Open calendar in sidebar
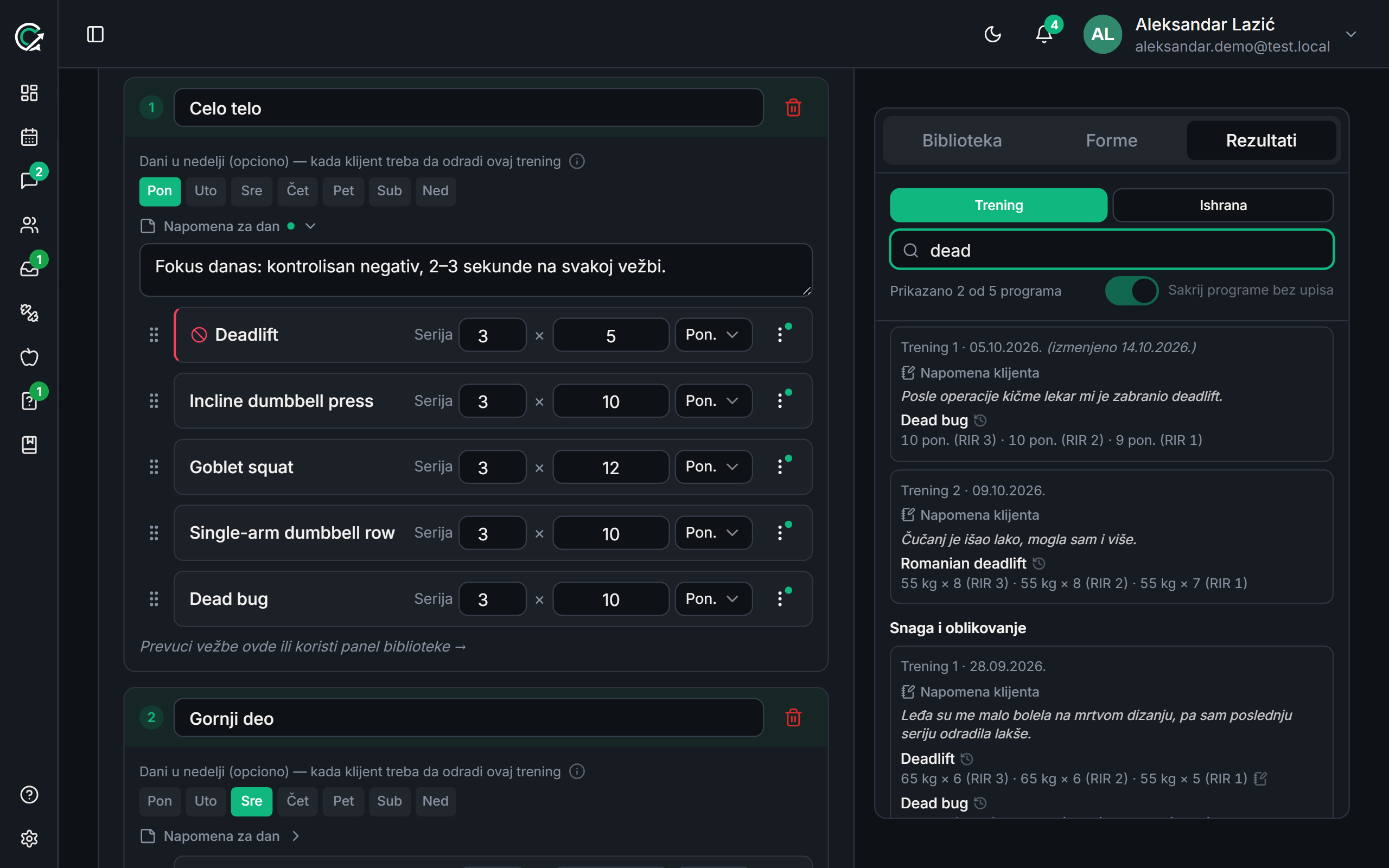The width and height of the screenshot is (1389, 868). tap(29, 137)
